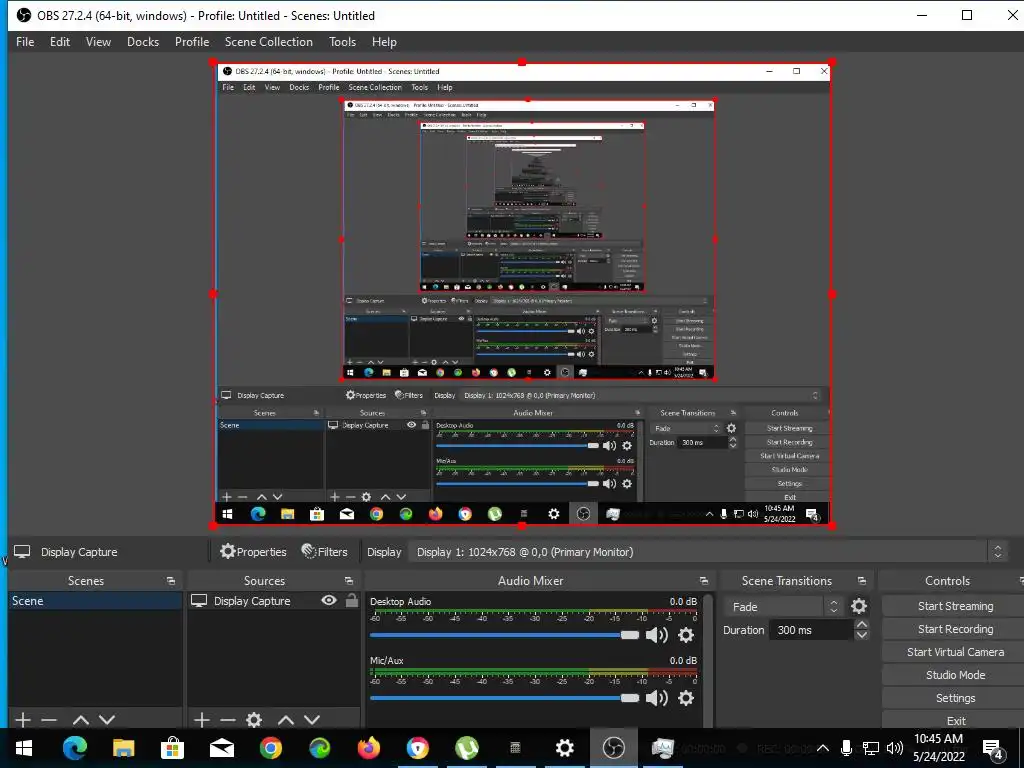Viewport: 1024px width, 768px height.
Task: Pop out the Audio Mixer dock
Action: tap(703, 581)
